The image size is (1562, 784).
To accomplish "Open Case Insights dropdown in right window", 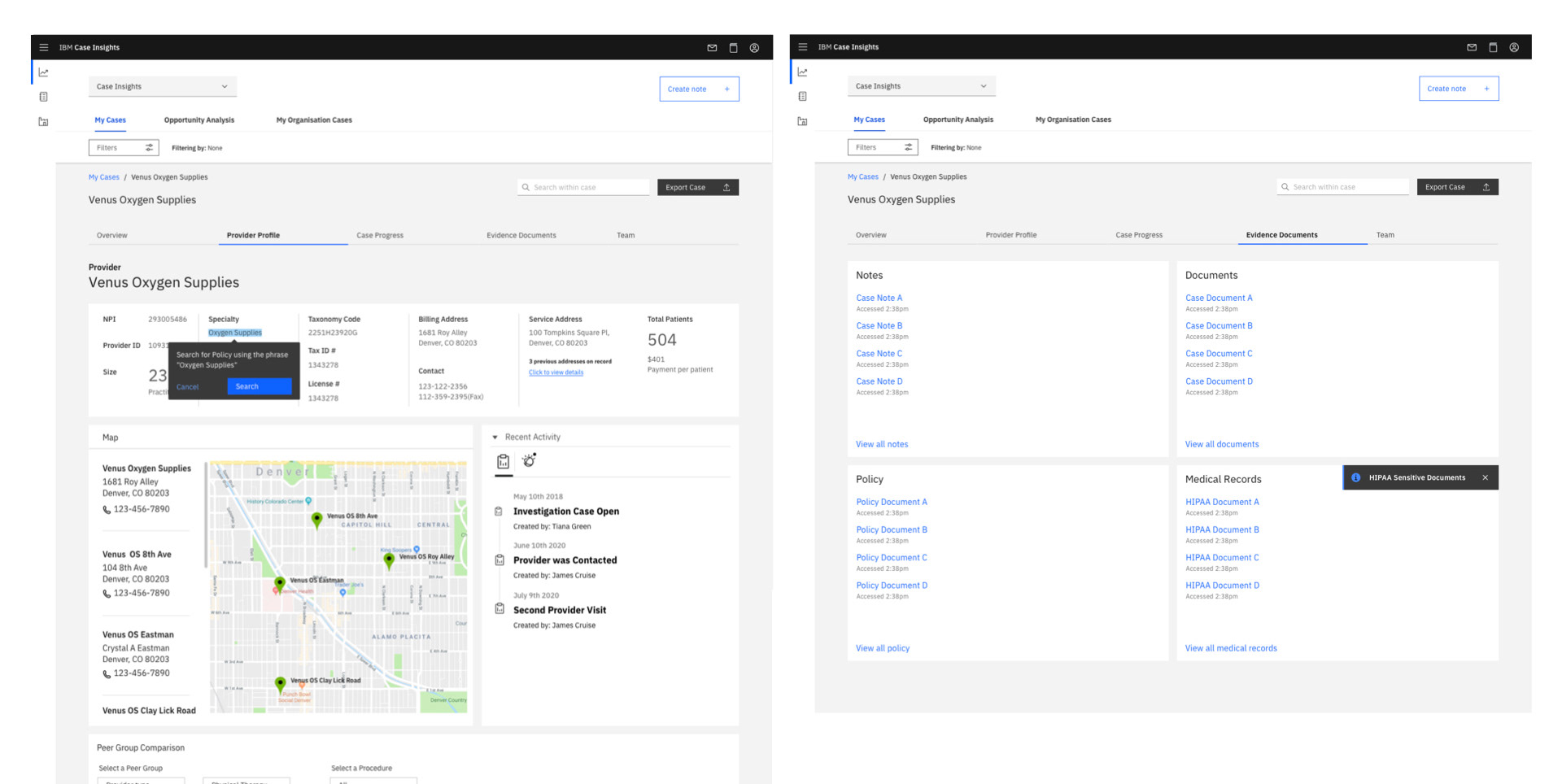I will pos(922,86).
